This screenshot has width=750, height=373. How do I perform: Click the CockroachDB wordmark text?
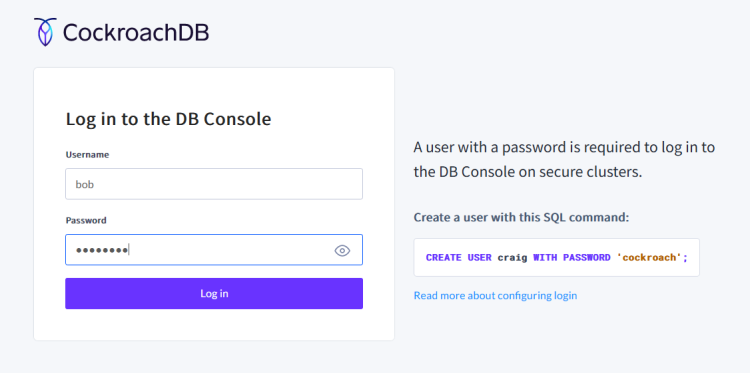[136, 33]
